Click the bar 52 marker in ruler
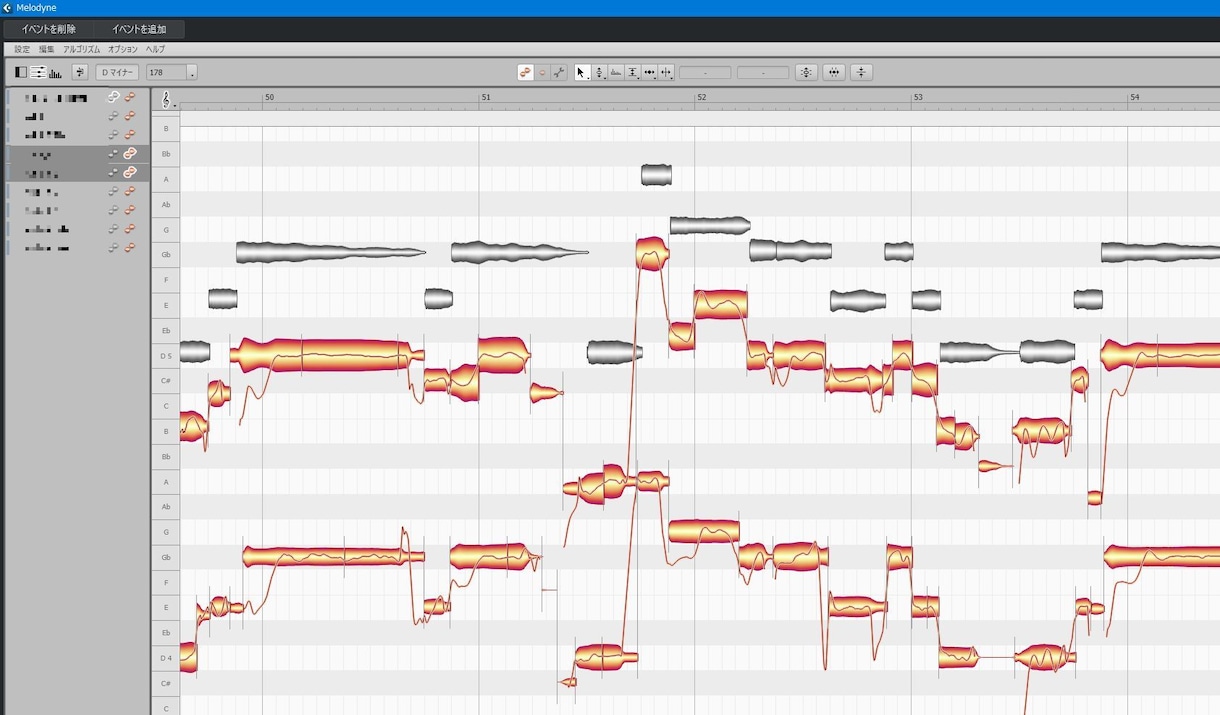 (x=701, y=97)
